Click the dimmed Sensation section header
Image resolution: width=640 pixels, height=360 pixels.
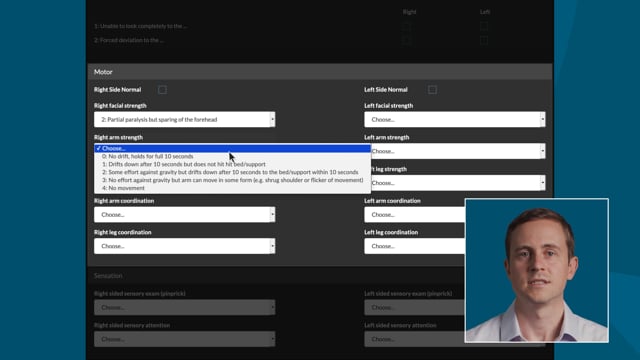tap(276, 276)
